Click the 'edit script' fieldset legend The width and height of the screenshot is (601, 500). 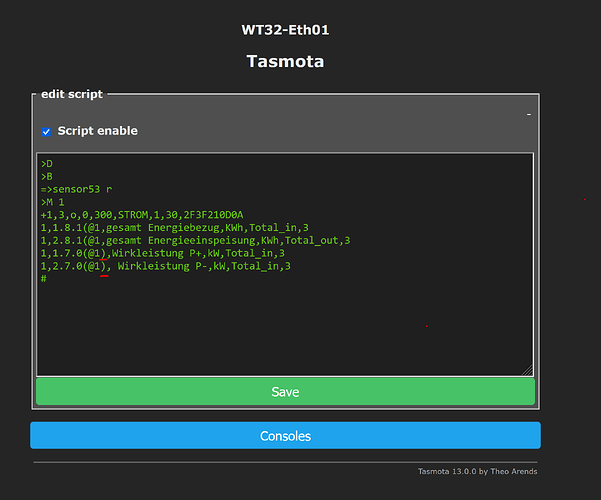point(72,94)
